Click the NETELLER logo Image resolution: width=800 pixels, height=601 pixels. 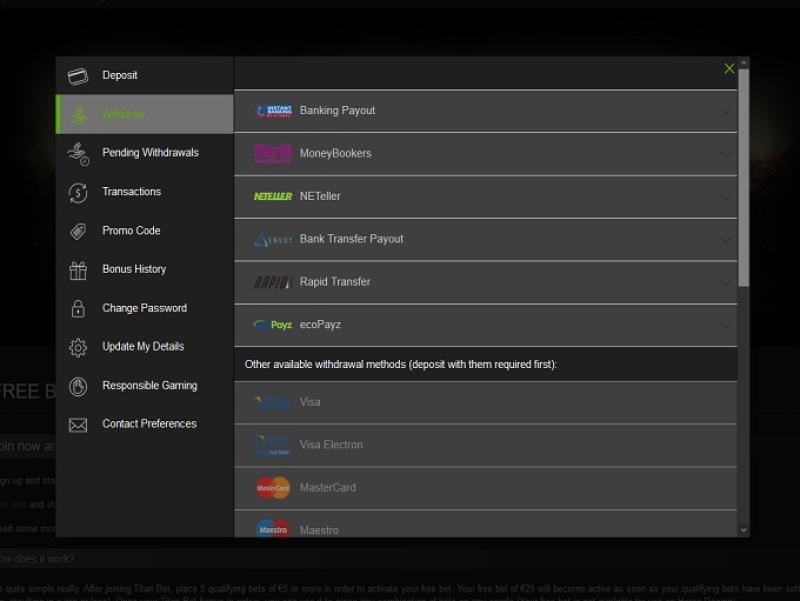pos(273,196)
